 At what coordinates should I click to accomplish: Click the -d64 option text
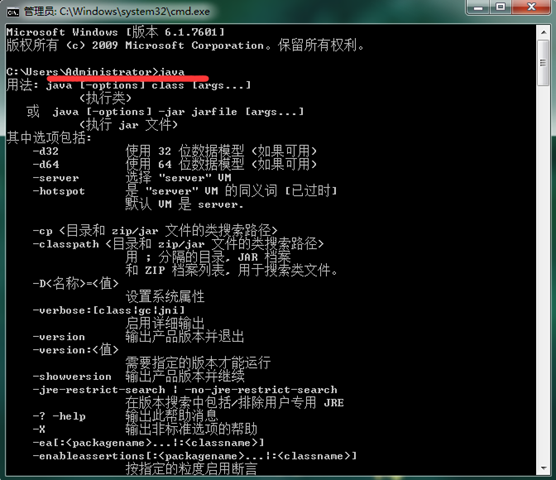pos(46,164)
